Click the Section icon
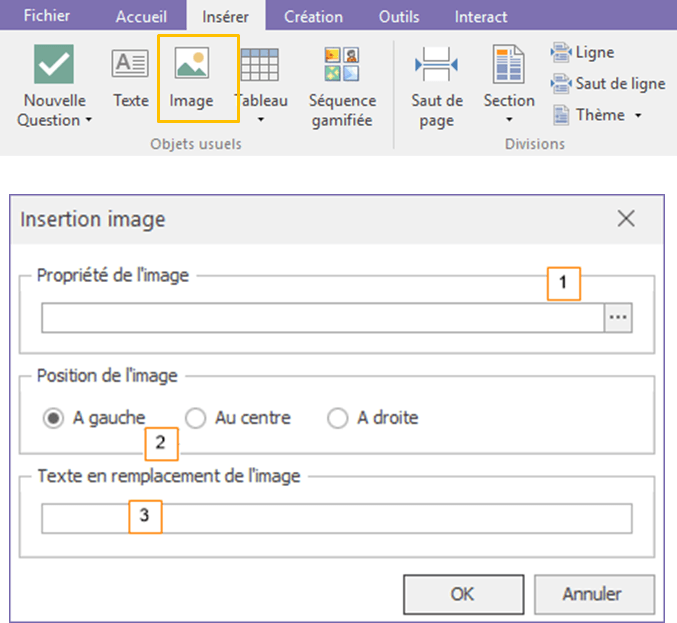The image size is (677, 623). click(509, 64)
